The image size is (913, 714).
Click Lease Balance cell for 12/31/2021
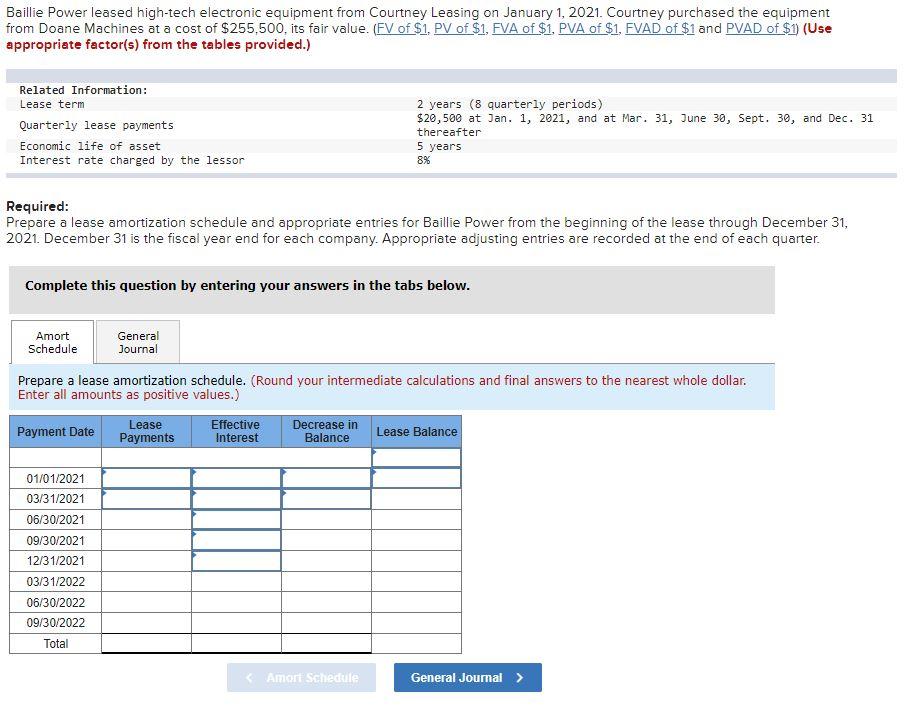coord(416,561)
